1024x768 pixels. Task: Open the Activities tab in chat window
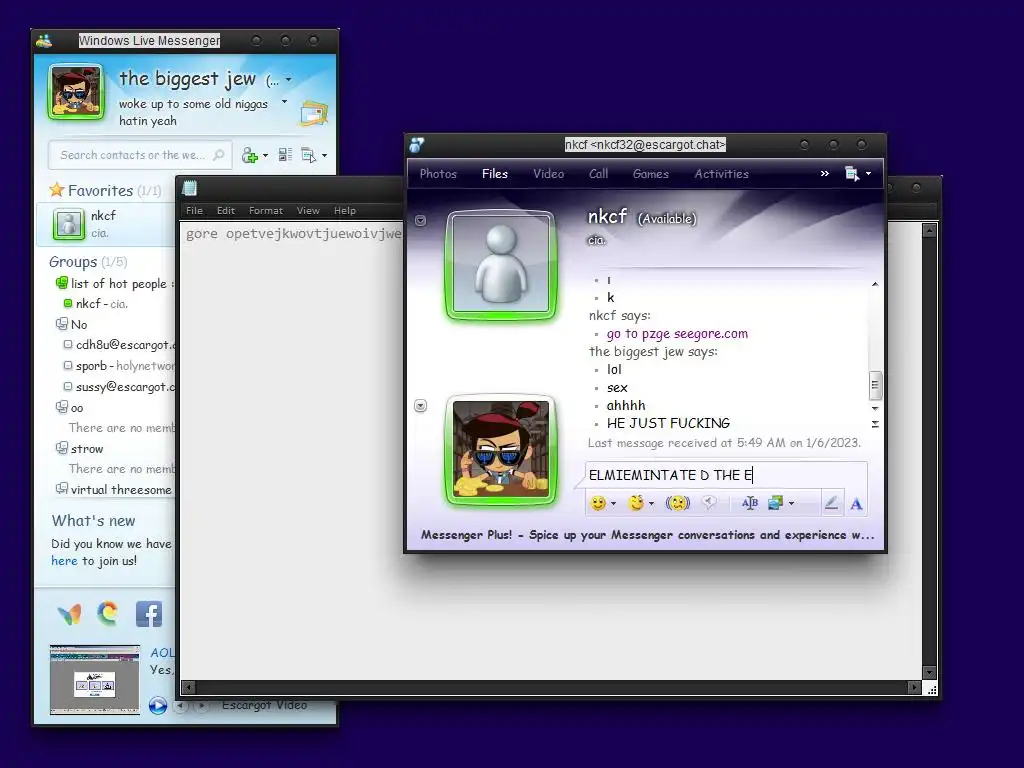click(x=722, y=174)
